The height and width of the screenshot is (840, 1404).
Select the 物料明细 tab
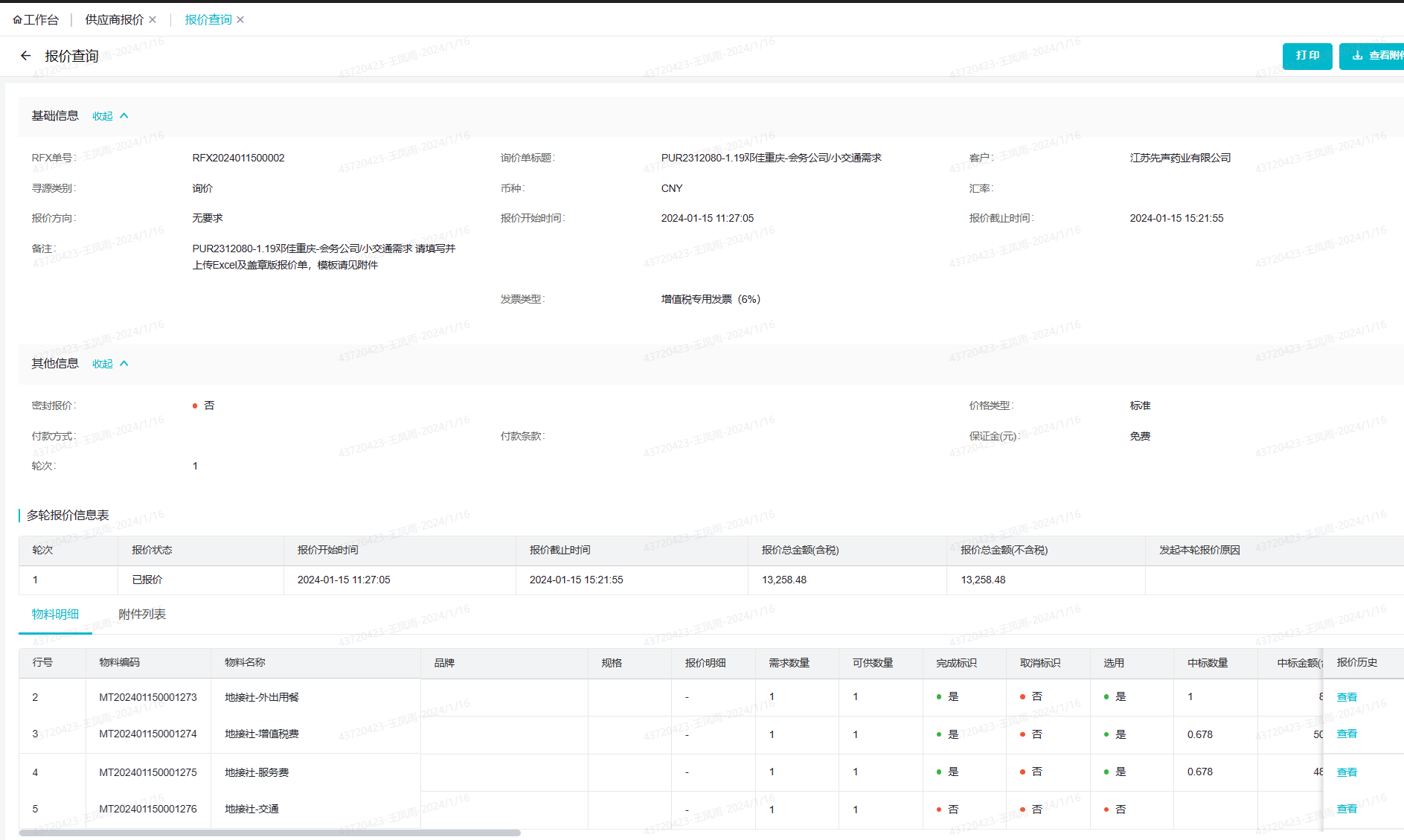[x=55, y=615]
